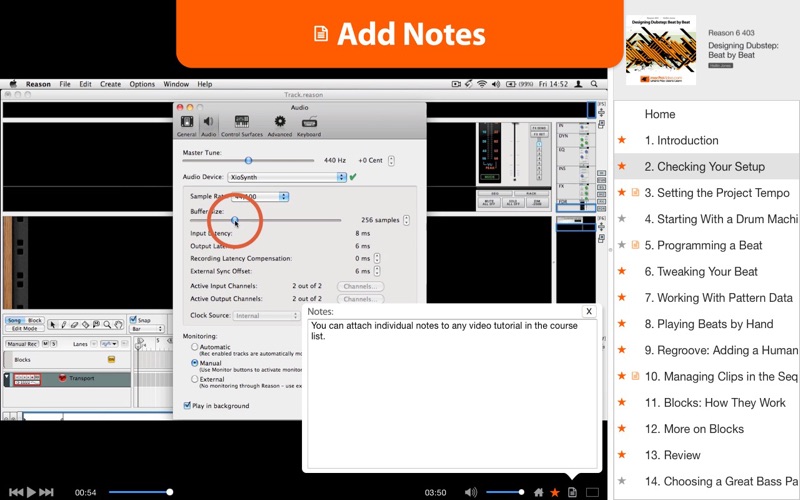Viewport: 800px width, 500px height.
Task: Star the 4. Starting With a Drum Machine lesson
Action: 621,218
